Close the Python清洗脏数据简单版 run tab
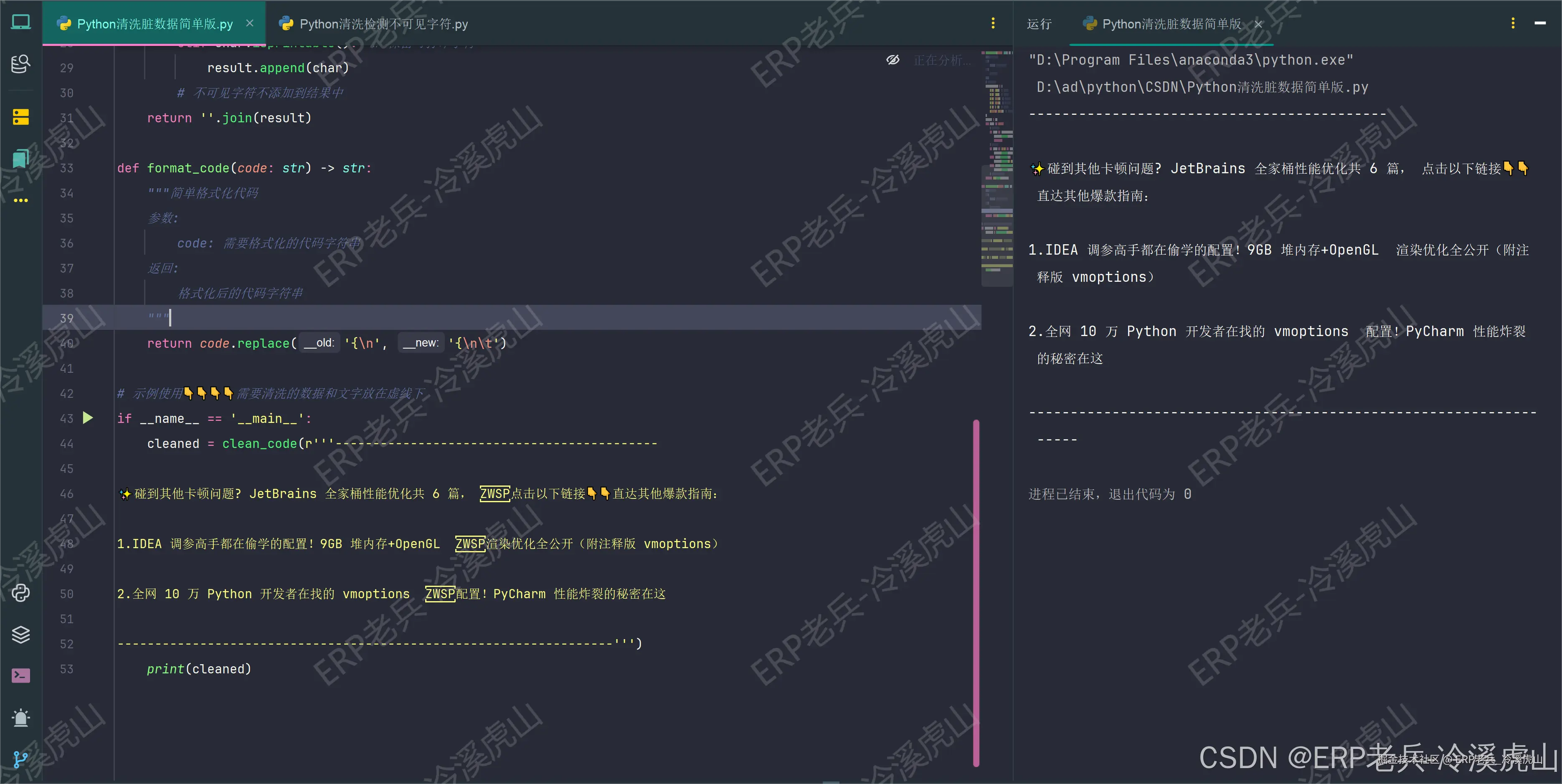 [x=1258, y=24]
